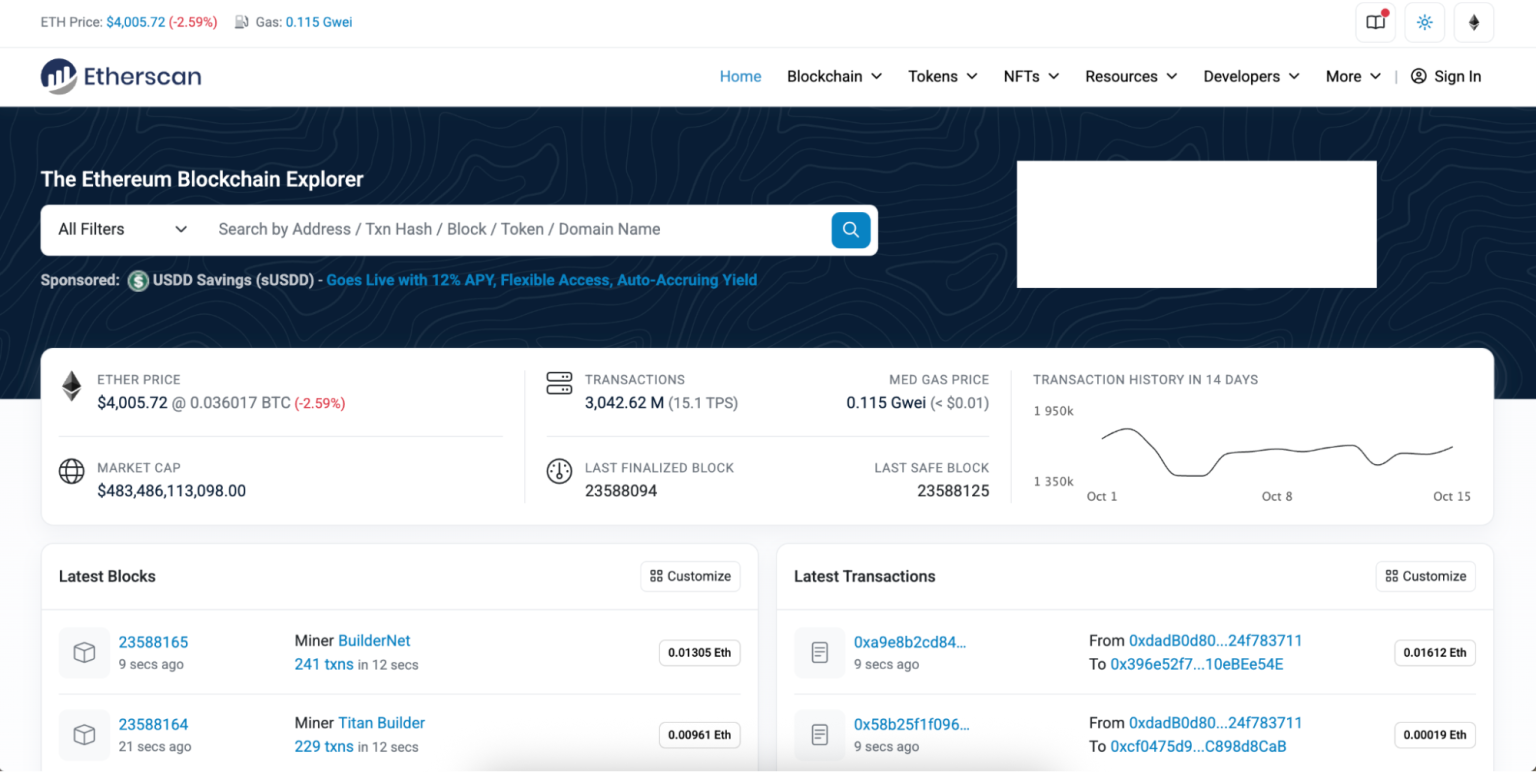Open miner BuilderNet
The image size is (1536, 772).
[x=374, y=641]
